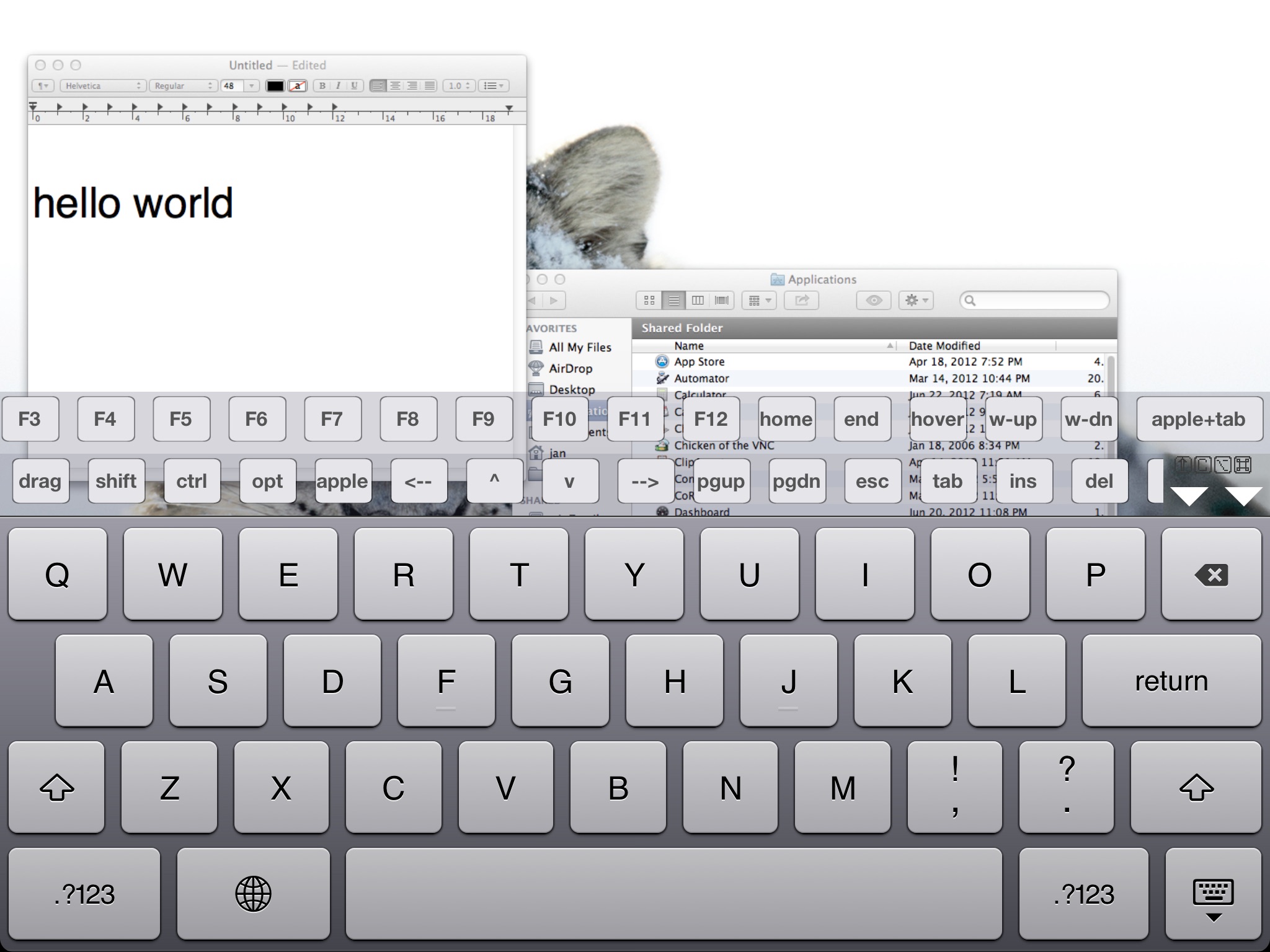Screen dimensions: 1270x952
Task: Open the black text color swatch
Action: click(x=275, y=86)
